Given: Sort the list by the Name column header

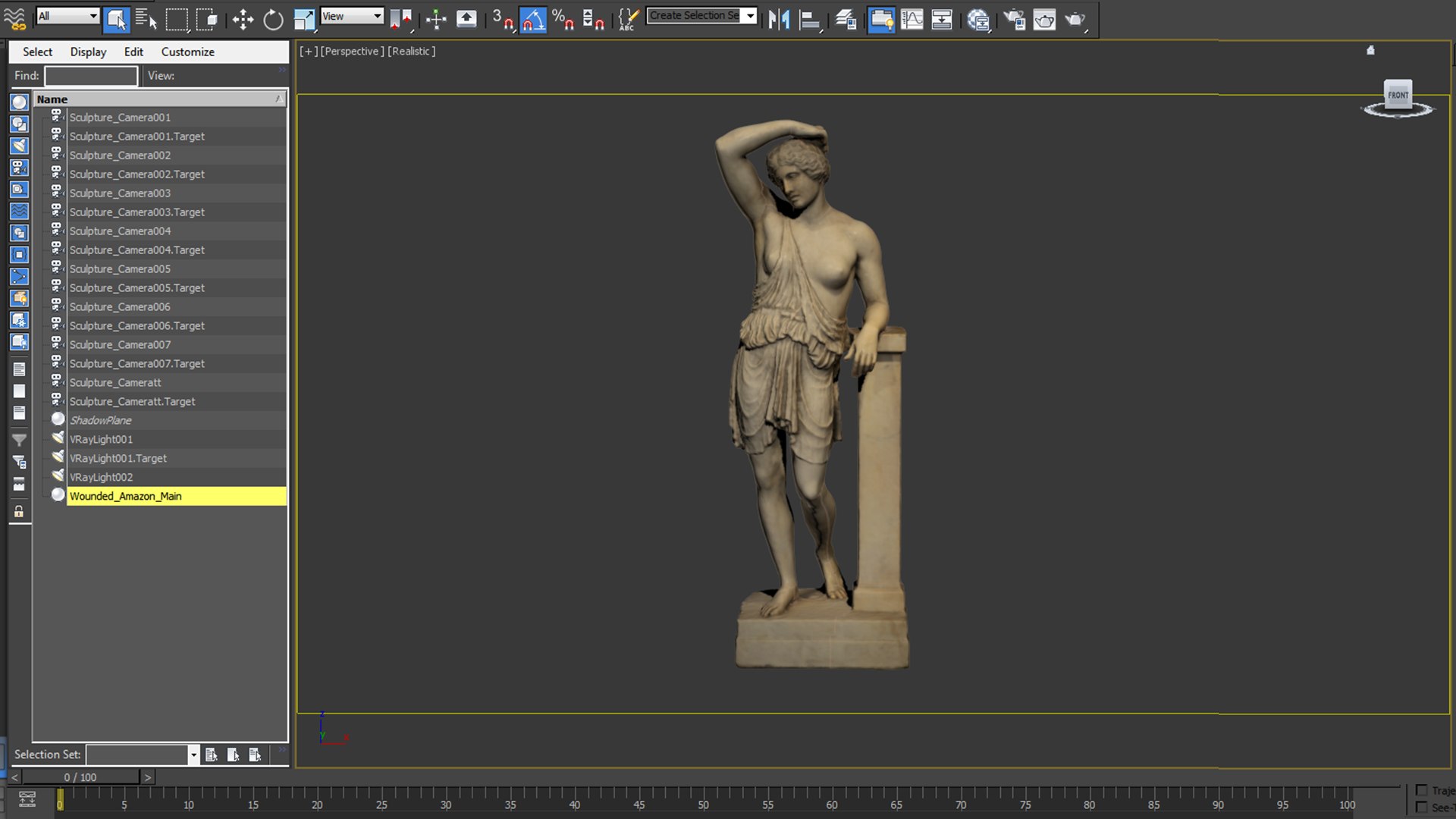Looking at the screenshot, I should (159, 99).
